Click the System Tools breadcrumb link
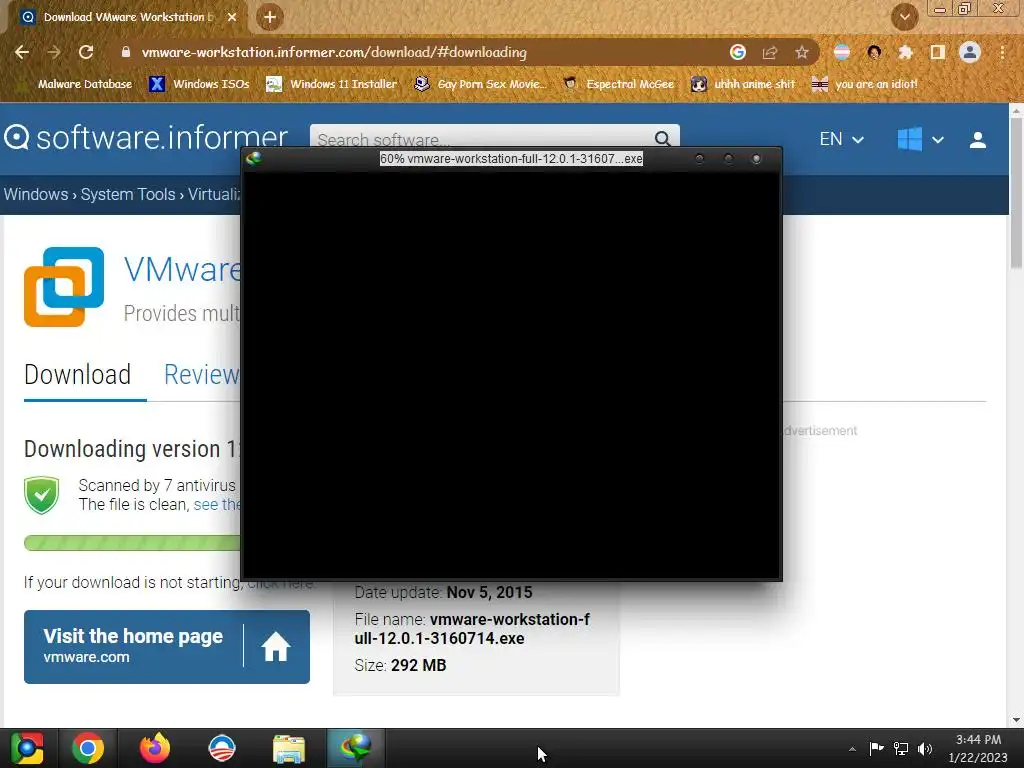 tap(128, 195)
